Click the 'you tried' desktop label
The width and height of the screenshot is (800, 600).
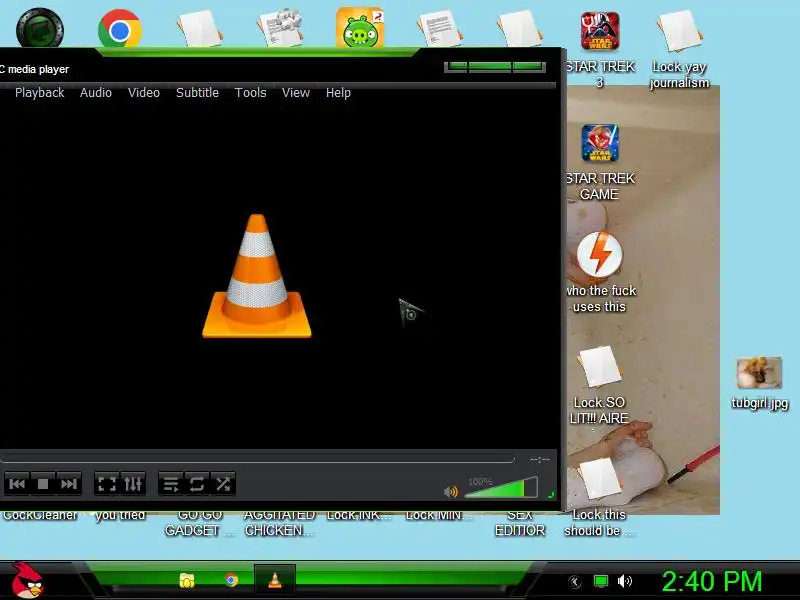(x=120, y=516)
